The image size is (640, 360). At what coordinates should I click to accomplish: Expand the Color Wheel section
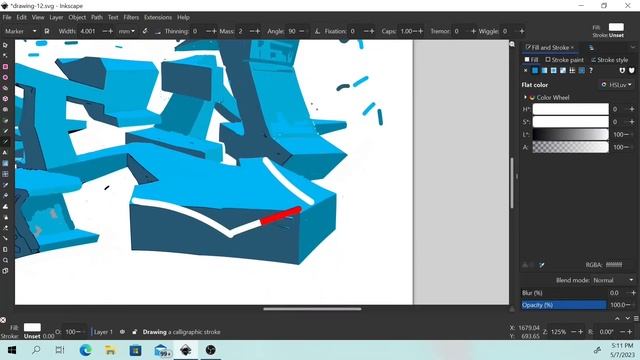click(x=526, y=98)
